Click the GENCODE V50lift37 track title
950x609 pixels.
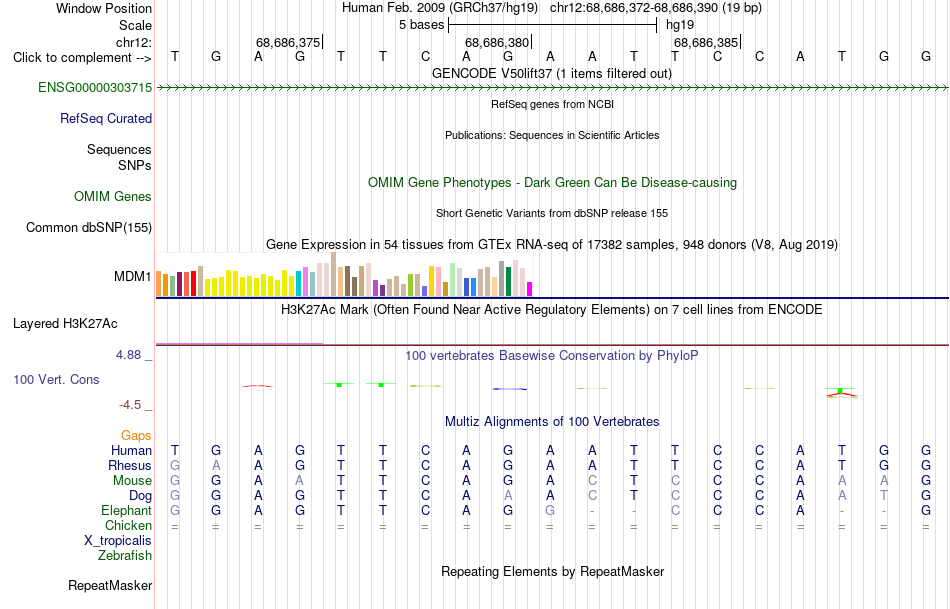point(552,73)
